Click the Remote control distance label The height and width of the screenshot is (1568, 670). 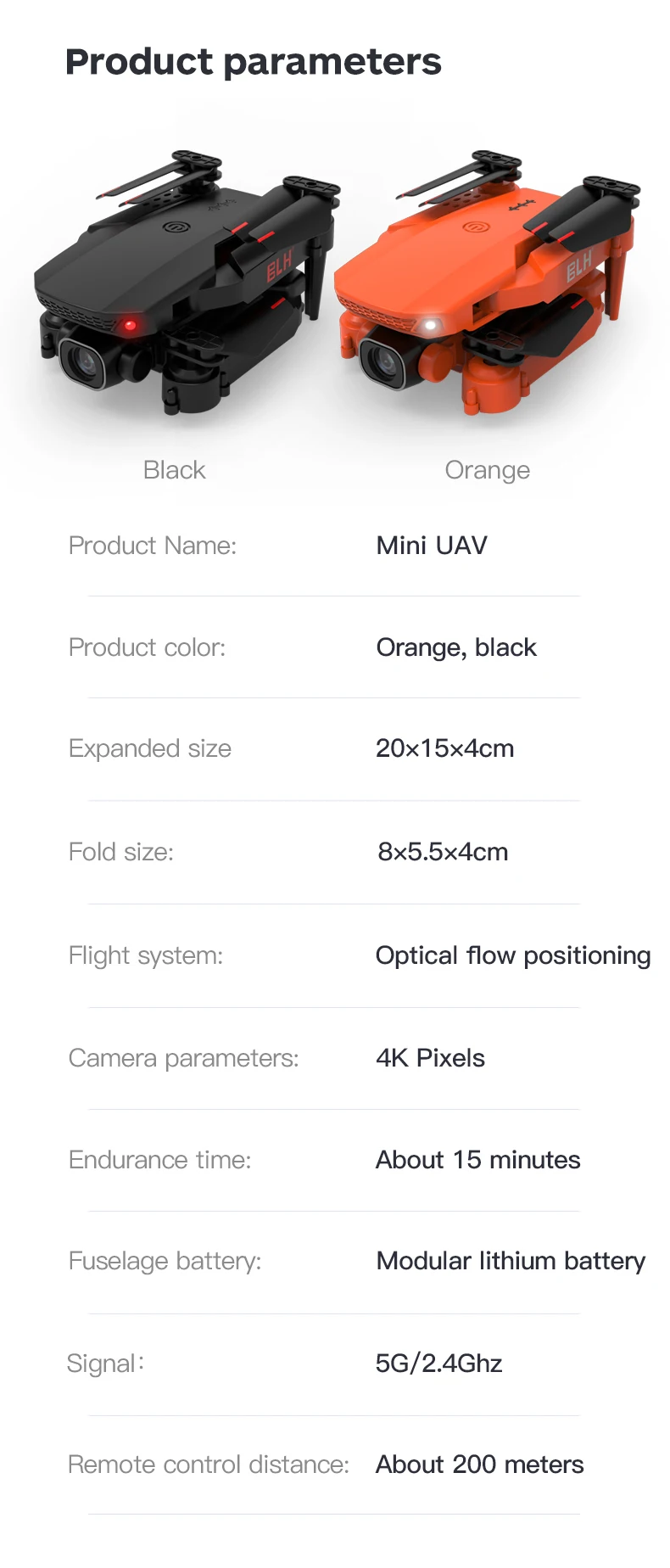click(x=208, y=1464)
